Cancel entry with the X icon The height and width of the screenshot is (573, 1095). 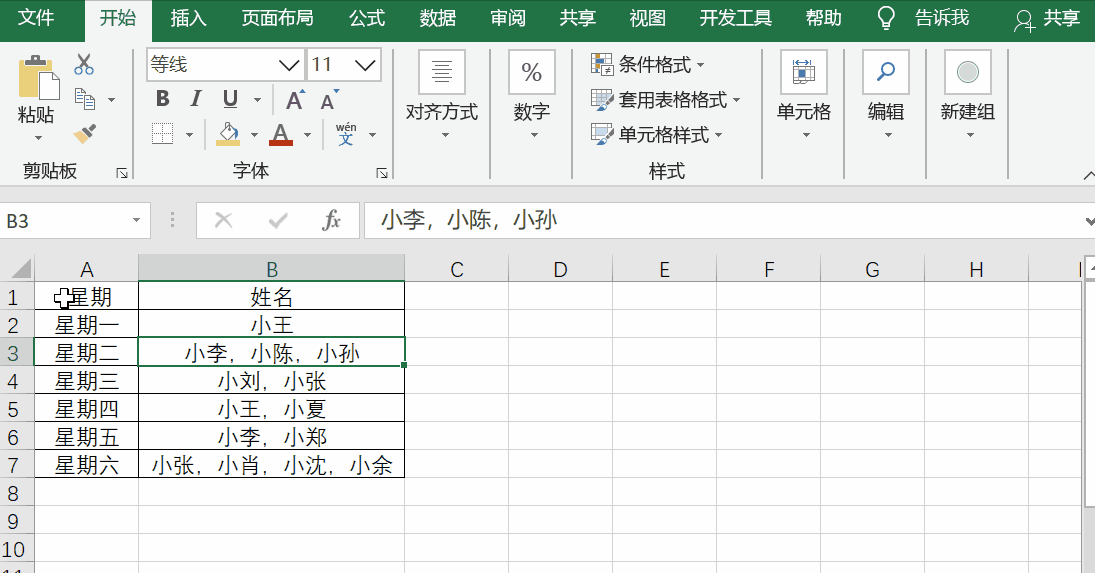[x=223, y=221]
